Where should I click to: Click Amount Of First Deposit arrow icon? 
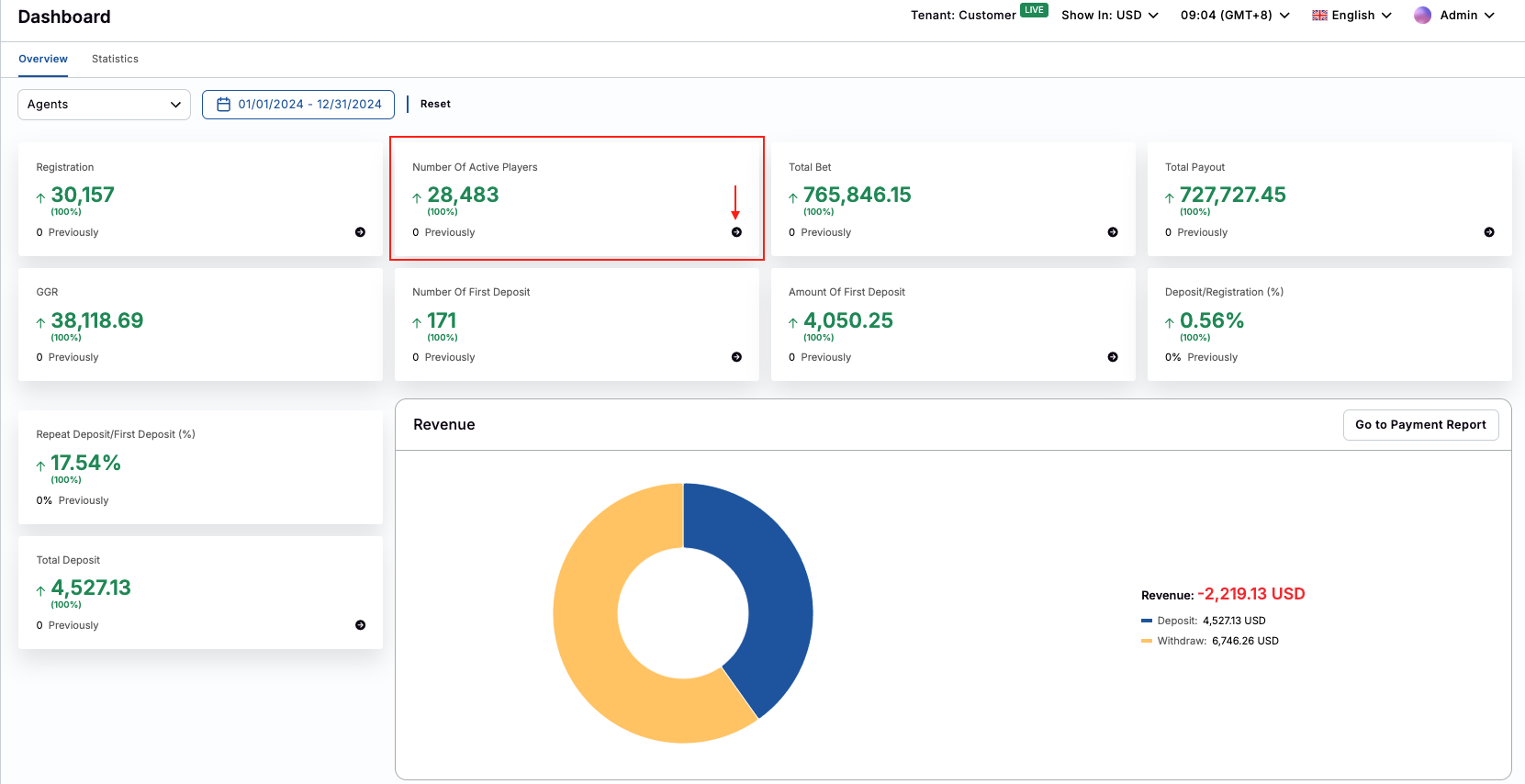(x=1113, y=357)
